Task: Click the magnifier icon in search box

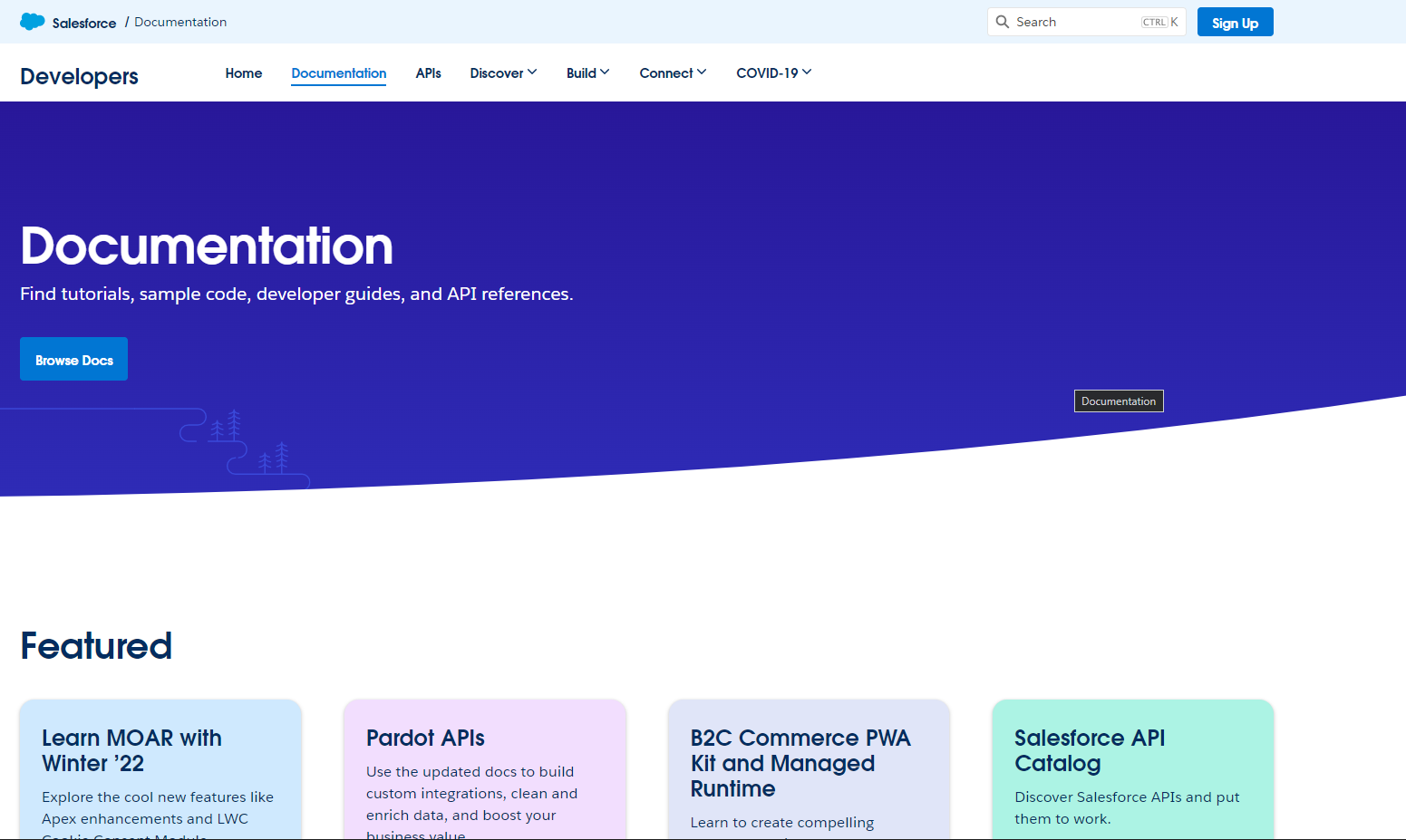Action: coord(1003,22)
